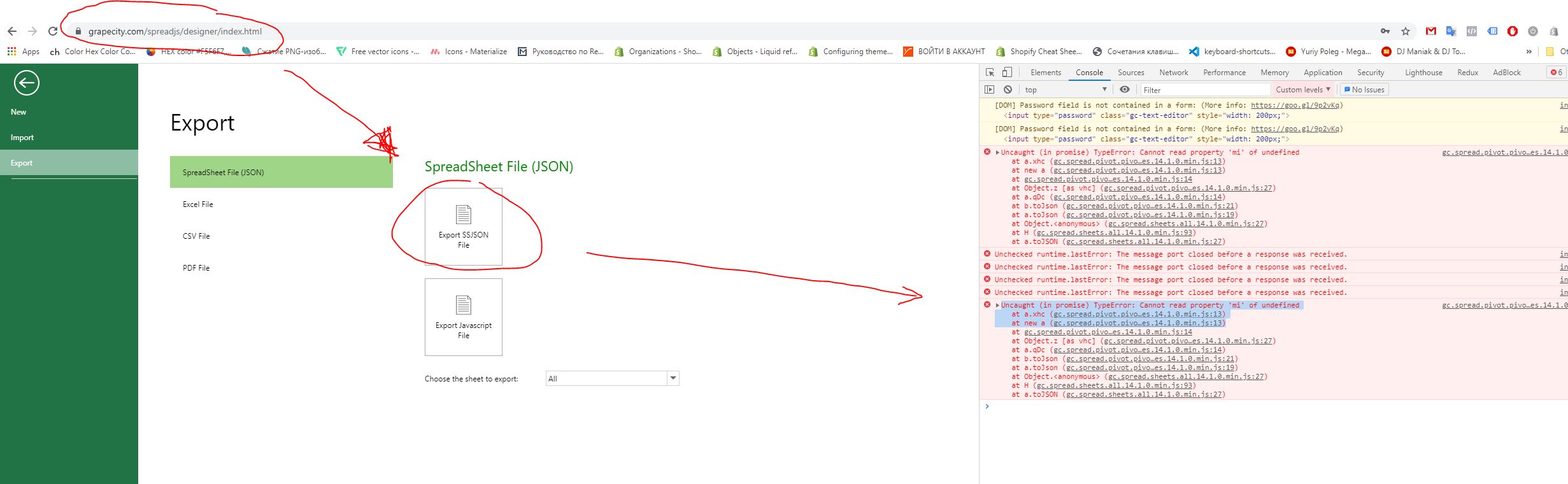
Task: Select Excel File export option
Action: point(198,204)
